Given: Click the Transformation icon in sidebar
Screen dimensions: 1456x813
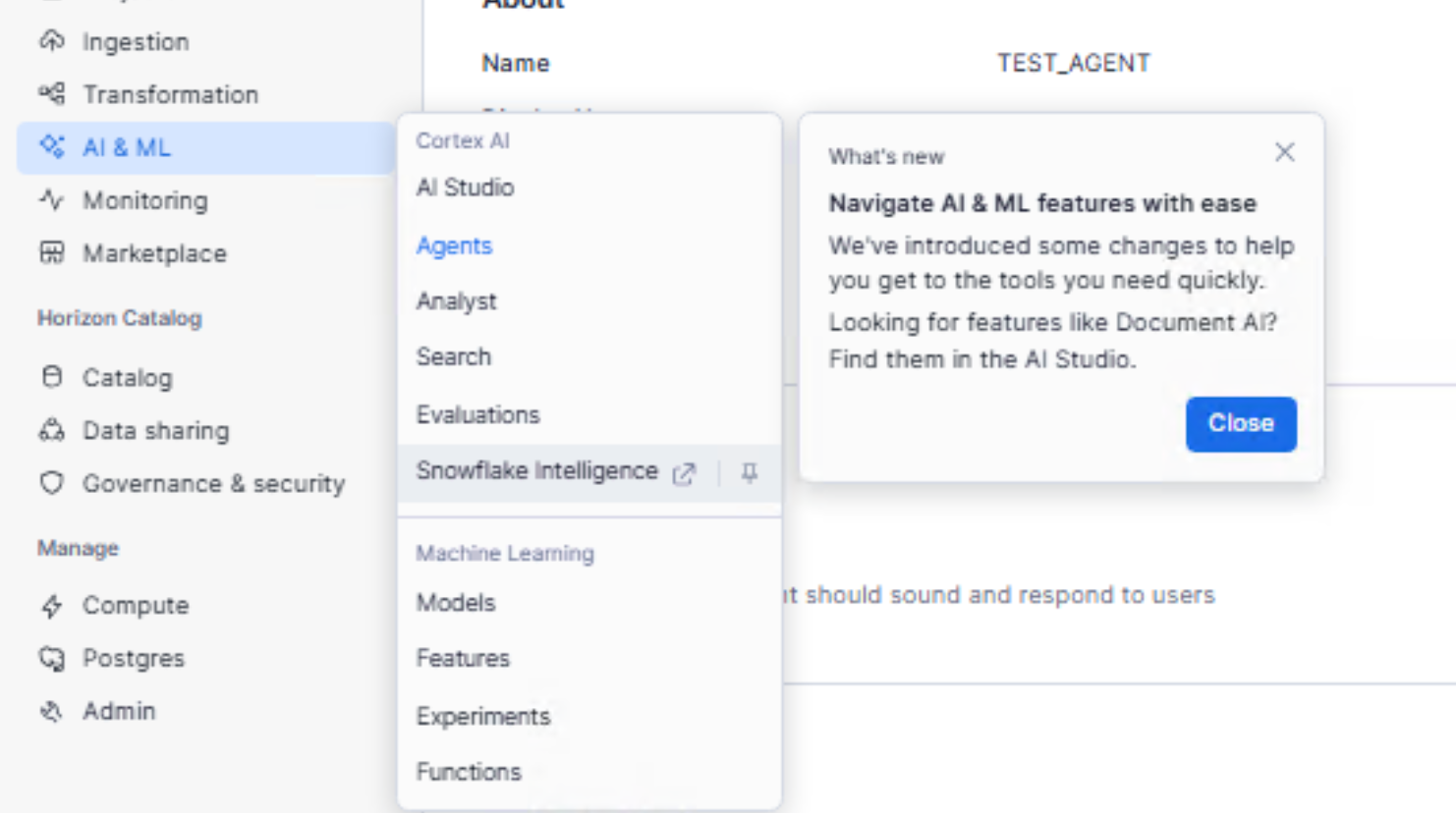Looking at the screenshot, I should (52, 94).
